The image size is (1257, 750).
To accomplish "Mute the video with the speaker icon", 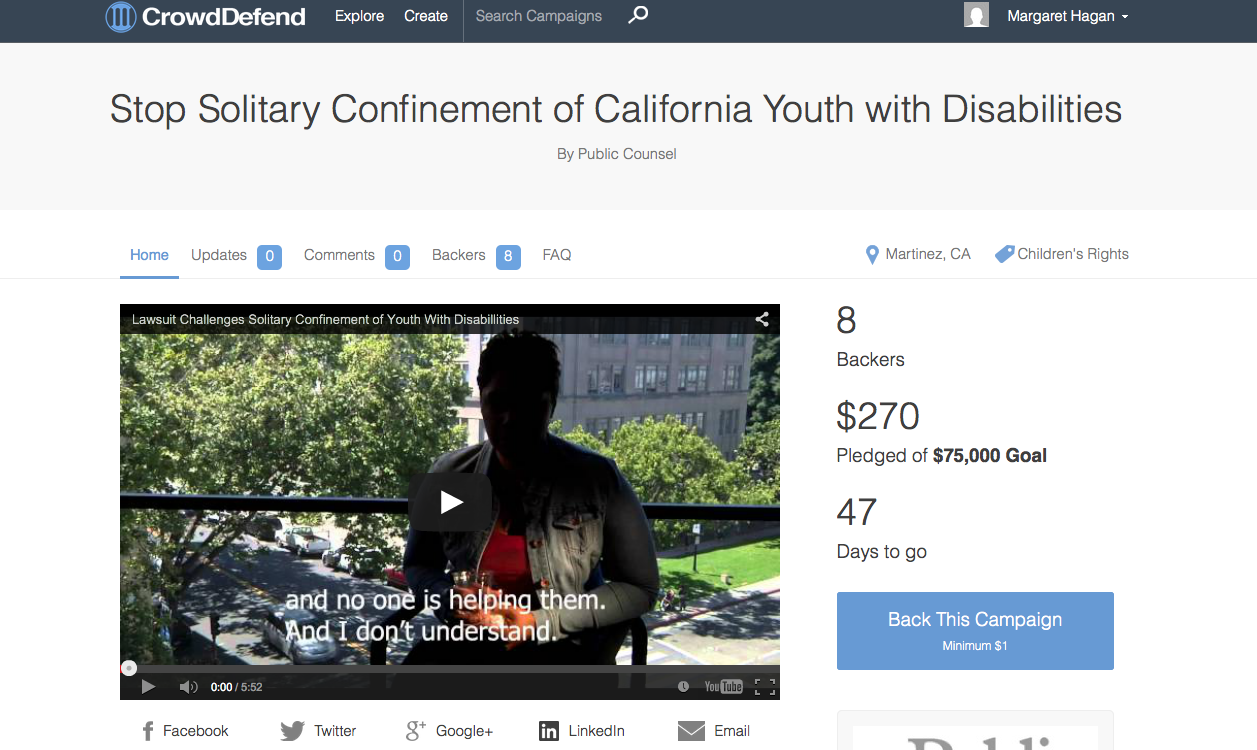I will point(188,687).
